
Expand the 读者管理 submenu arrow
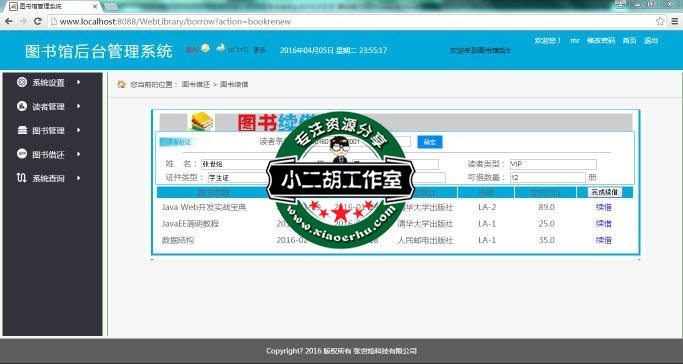coord(78,106)
